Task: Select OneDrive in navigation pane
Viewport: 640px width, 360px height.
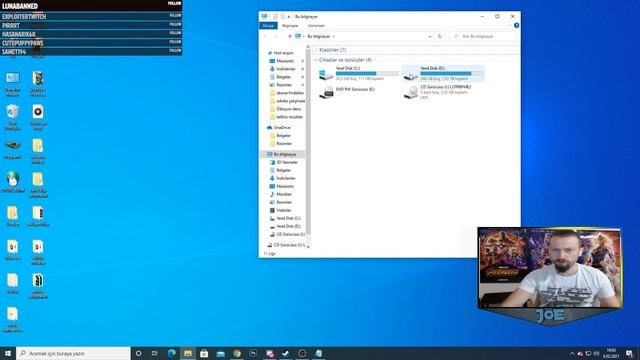Action: point(282,128)
